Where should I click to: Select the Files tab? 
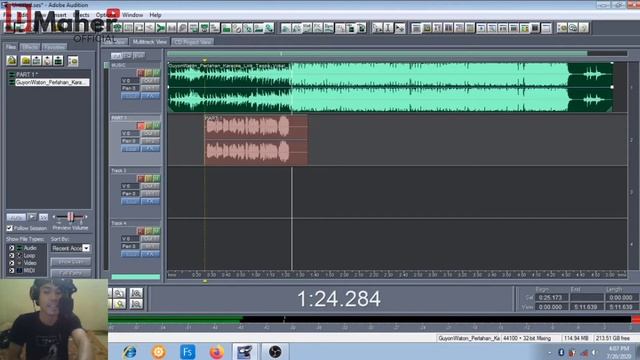(x=11, y=47)
